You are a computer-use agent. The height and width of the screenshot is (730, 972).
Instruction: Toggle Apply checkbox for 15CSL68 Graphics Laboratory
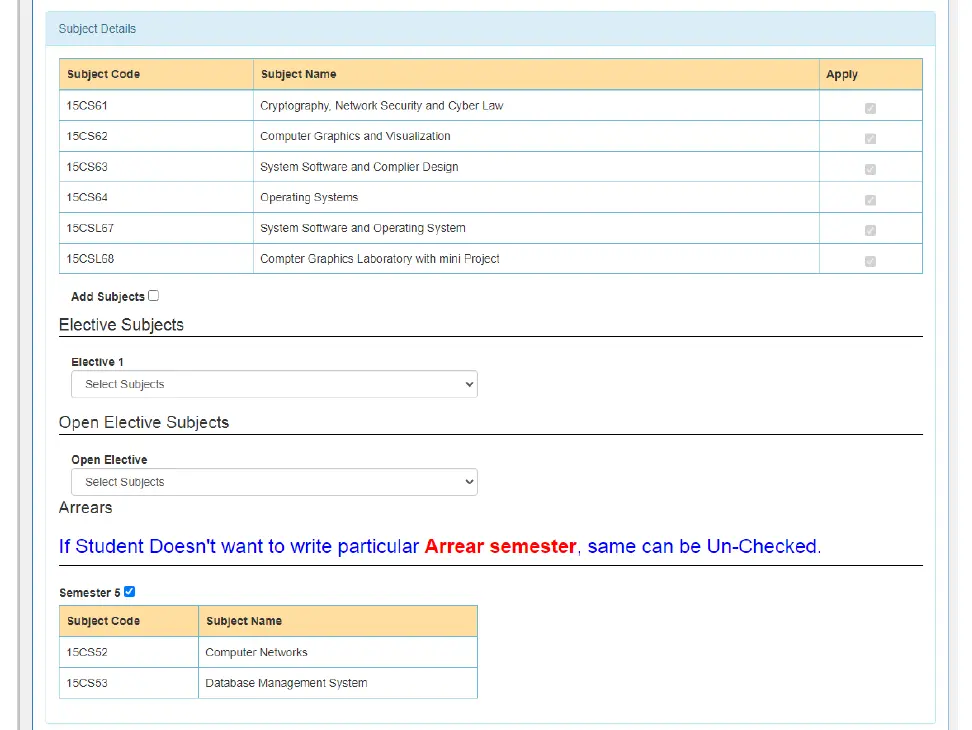coord(870,262)
